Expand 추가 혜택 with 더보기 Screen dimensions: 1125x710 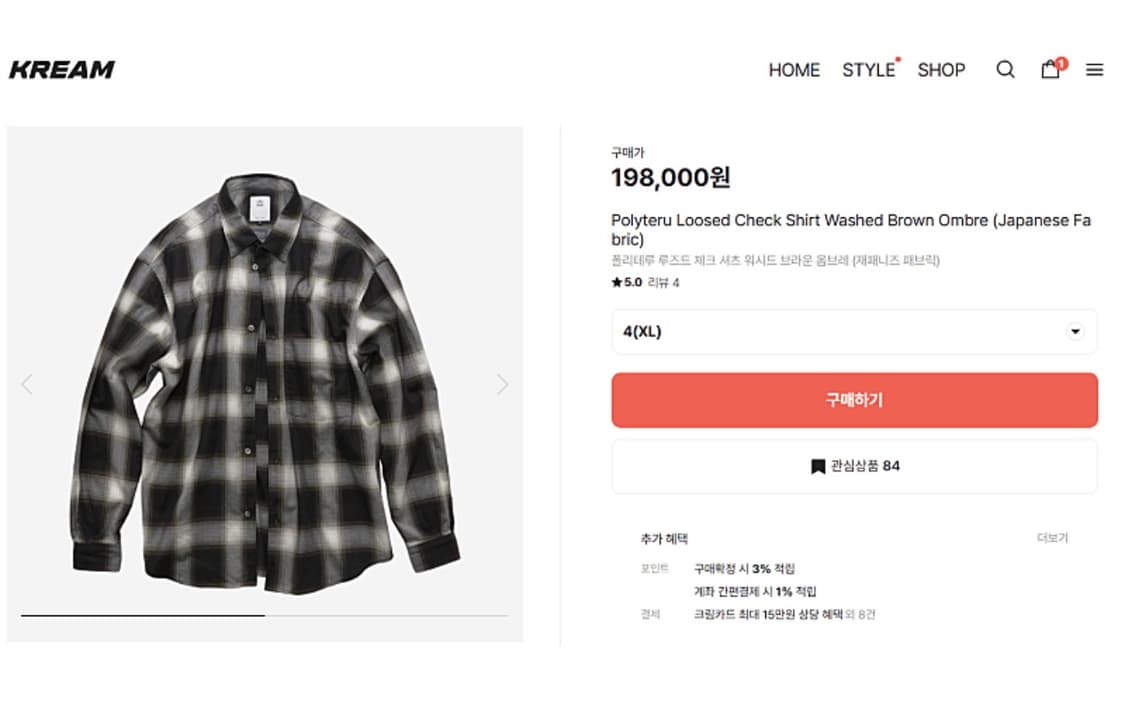[x=1052, y=538]
